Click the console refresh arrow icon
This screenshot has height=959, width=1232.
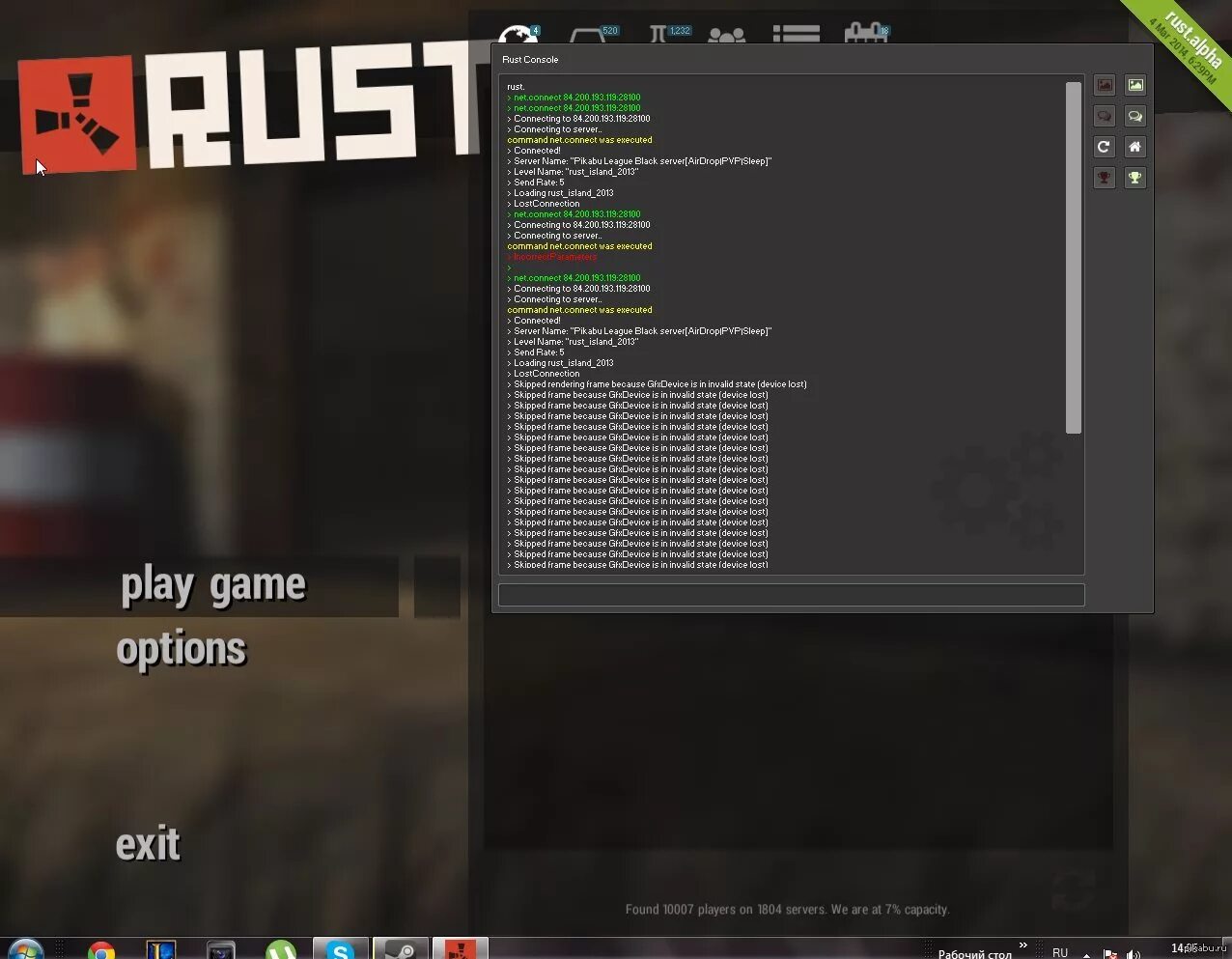coord(1105,147)
